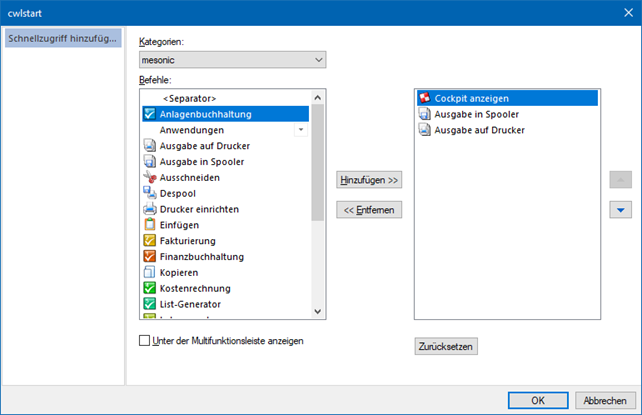Click the command list scrollbar down arrow
The height and width of the screenshot is (415, 642).
[x=318, y=312]
